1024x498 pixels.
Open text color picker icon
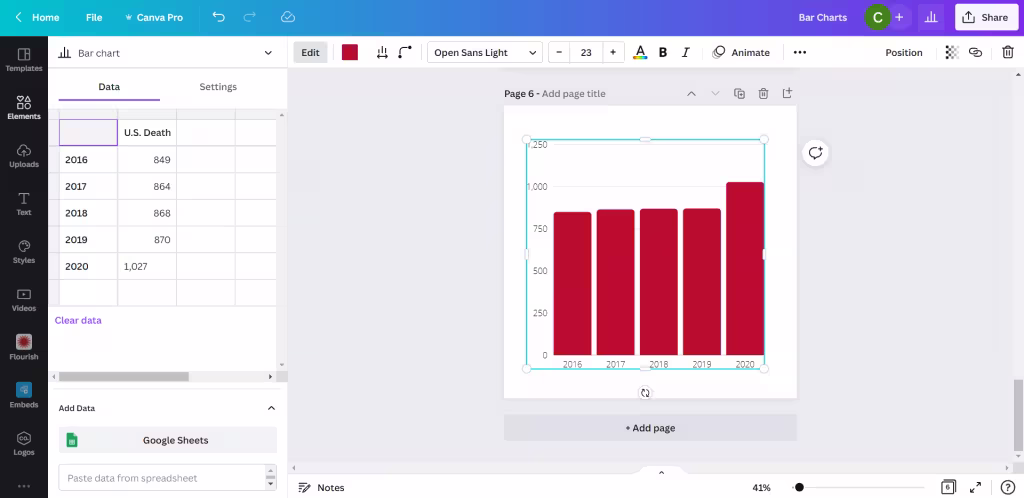point(640,52)
